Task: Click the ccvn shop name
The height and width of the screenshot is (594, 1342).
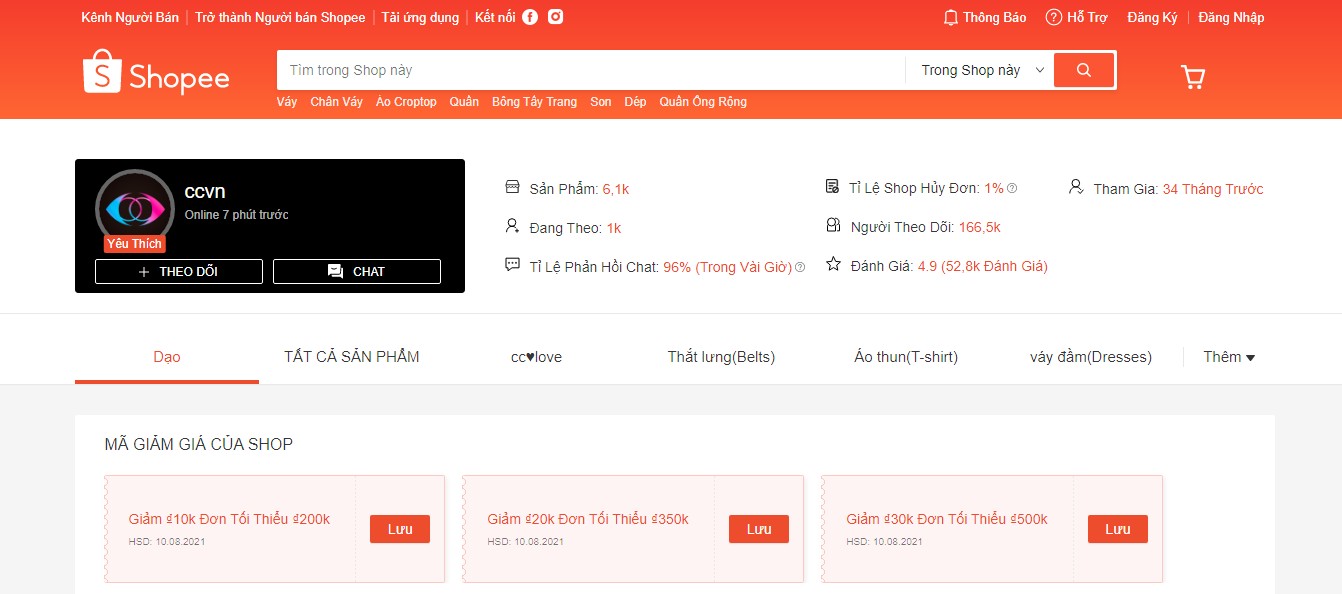Action: coord(205,192)
